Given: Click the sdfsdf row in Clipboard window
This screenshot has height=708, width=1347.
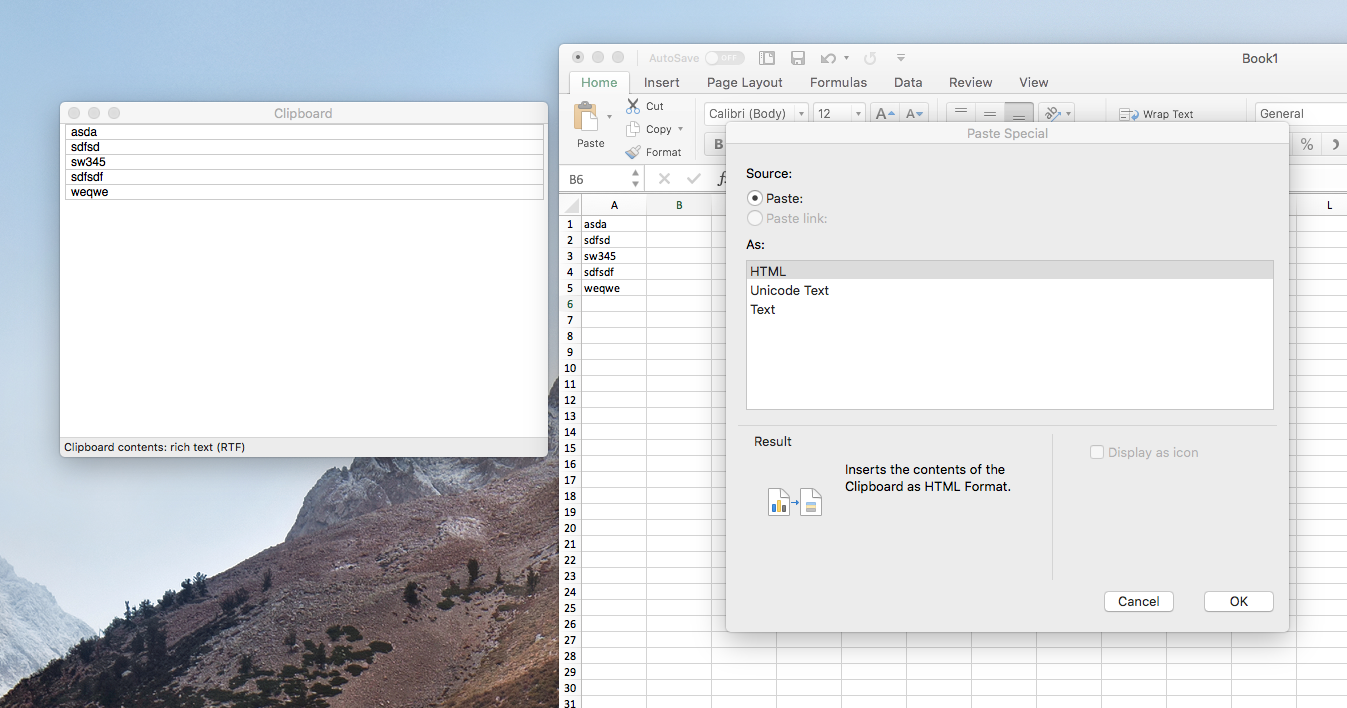Looking at the screenshot, I should [304, 177].
